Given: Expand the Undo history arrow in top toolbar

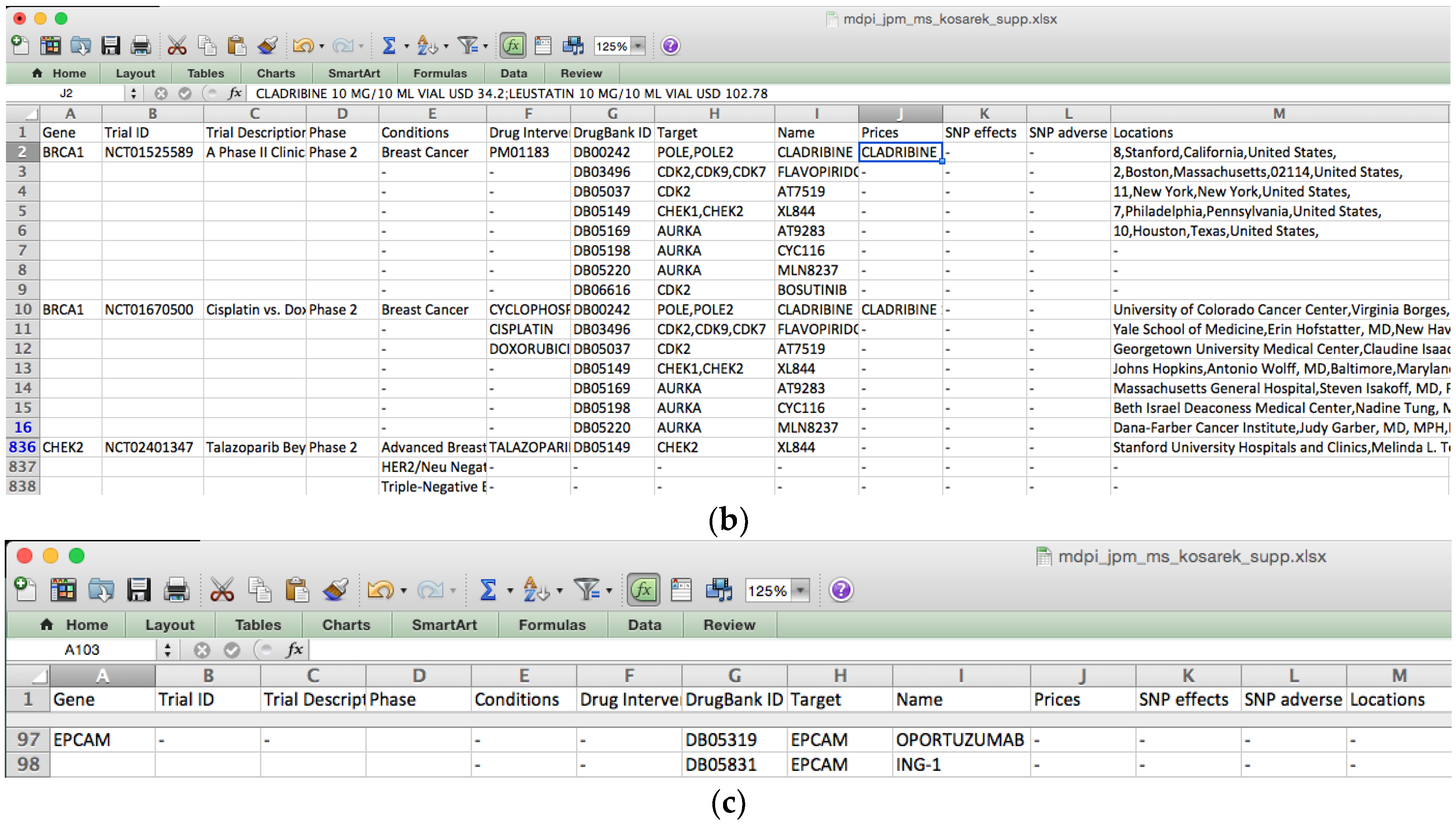Looking at the screenshot, I should point(322,46).
